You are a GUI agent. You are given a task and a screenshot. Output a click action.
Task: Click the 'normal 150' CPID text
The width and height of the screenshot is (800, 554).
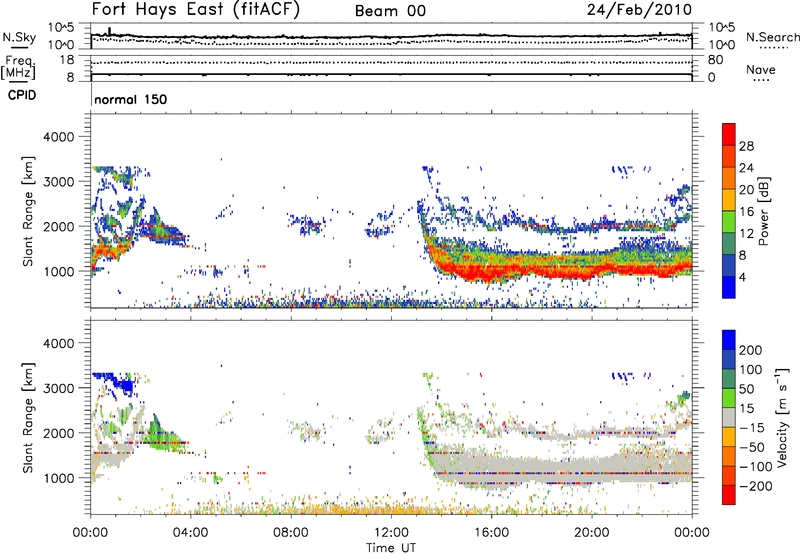pyautogui.click(x=131, y=99)
